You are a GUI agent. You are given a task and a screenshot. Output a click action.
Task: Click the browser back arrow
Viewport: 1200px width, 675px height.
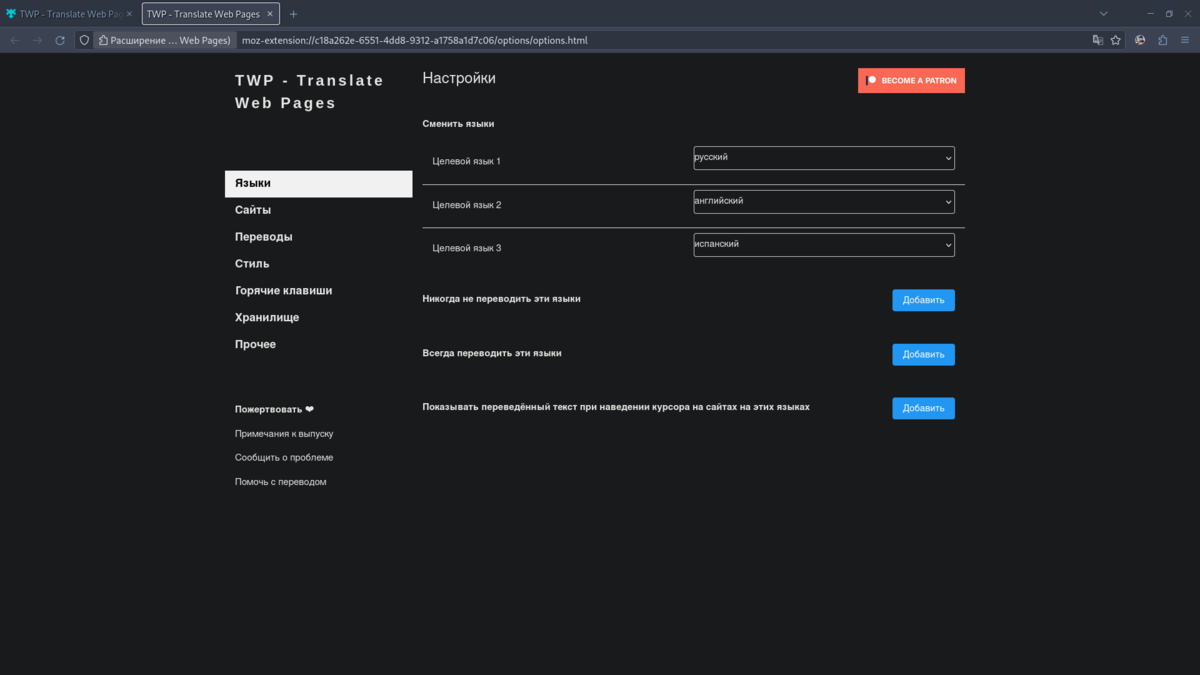[x=15, y=40]
